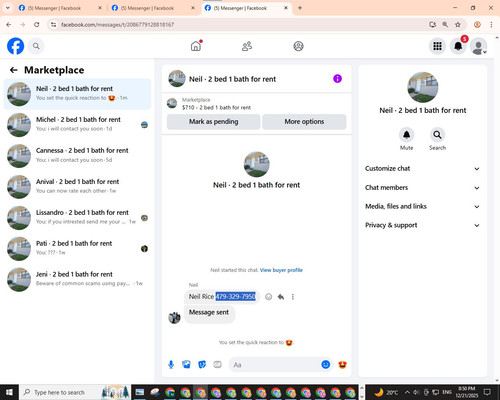Open the Friends icon in top navigation

247,46
